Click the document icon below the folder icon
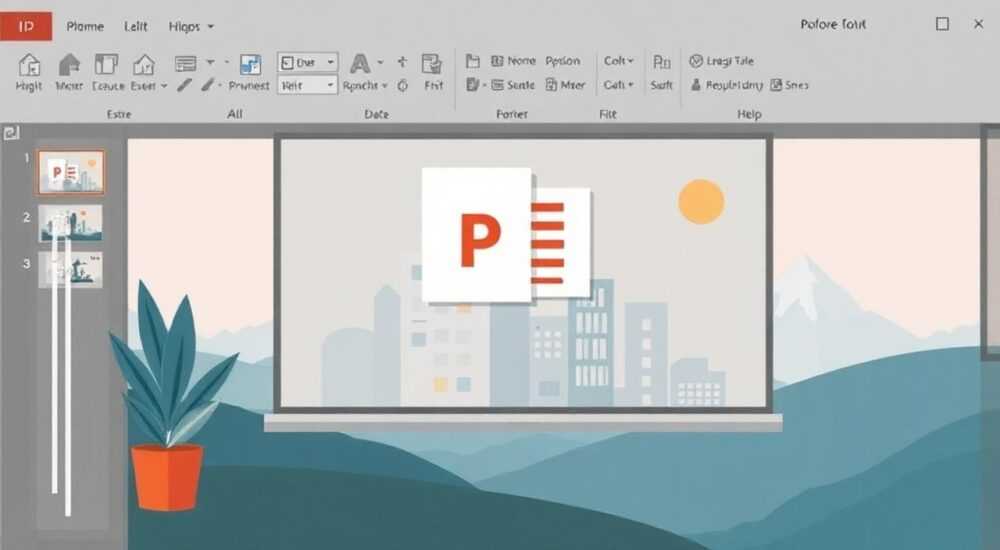 [x=473, y=85]
